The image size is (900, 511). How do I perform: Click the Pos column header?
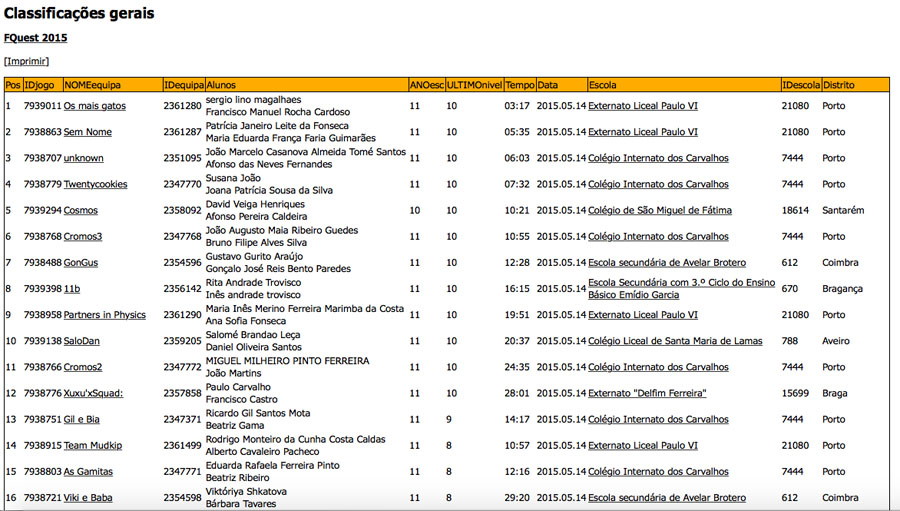13,85
